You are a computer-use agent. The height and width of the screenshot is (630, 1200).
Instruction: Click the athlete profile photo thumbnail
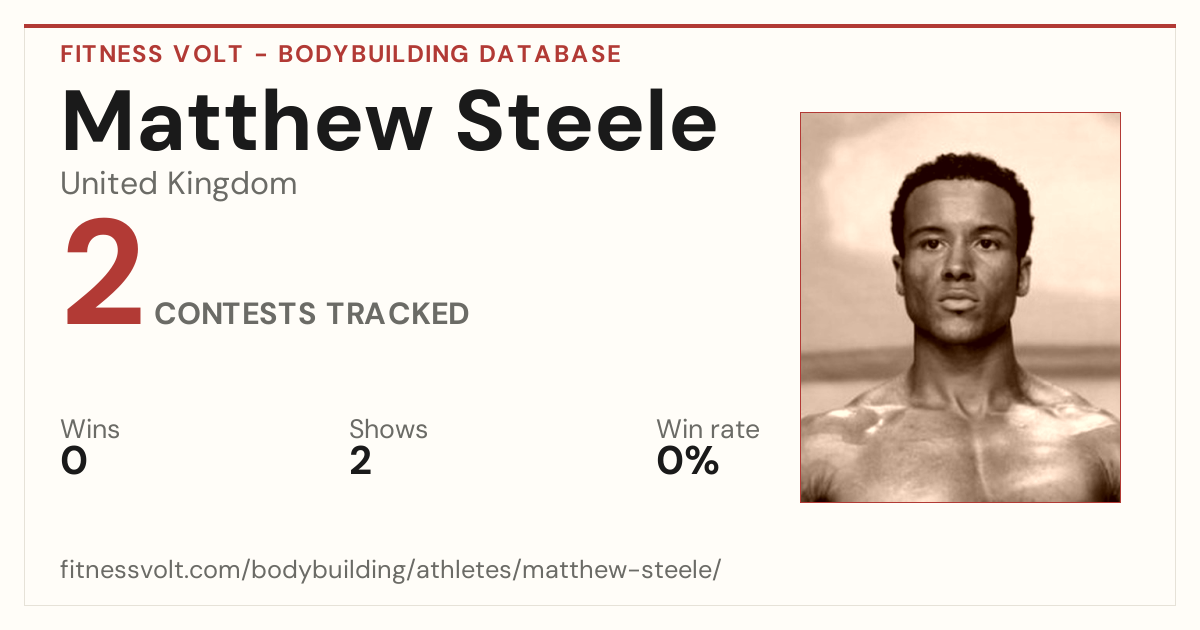960,307
